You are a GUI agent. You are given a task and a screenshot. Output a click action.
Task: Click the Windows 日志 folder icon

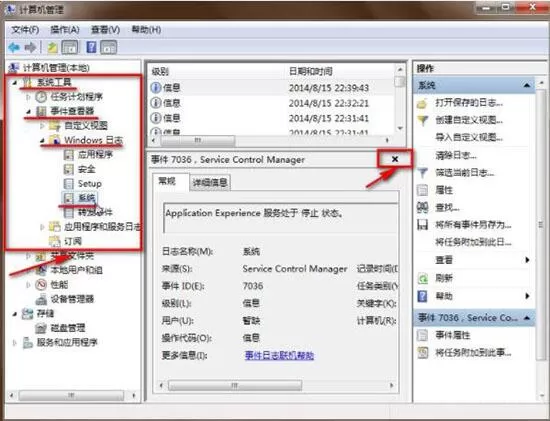(x=54, y=140)
